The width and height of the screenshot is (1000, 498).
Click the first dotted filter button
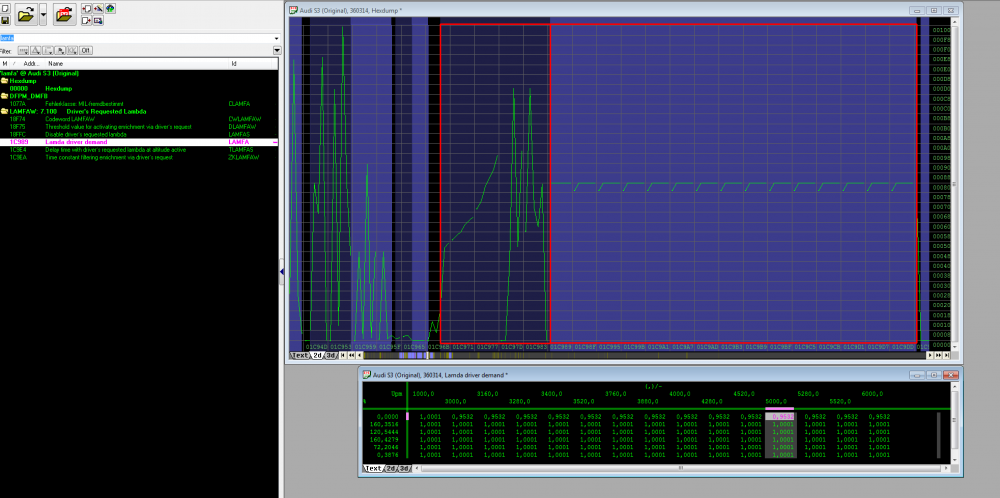click(x=23, y=50)
